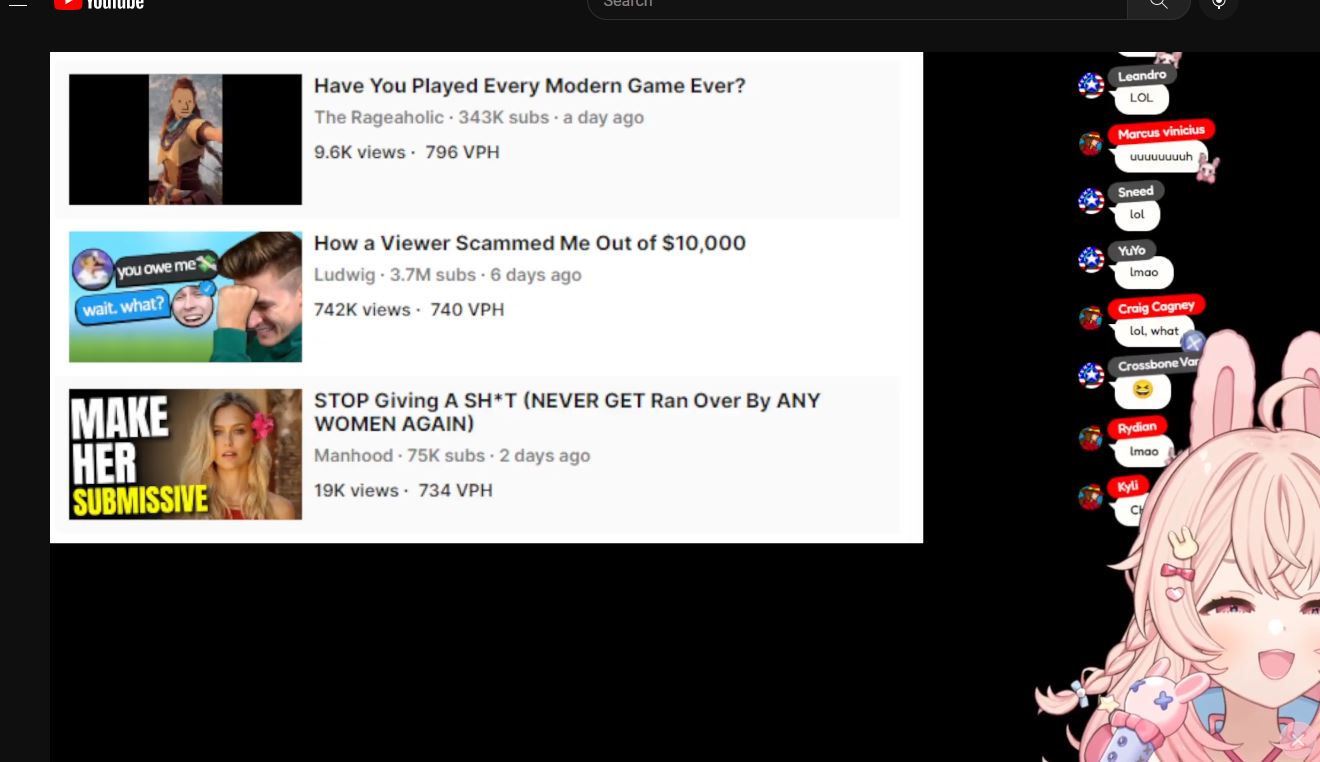Select the '9.6K views · 796 VPH' stats text
The width and height of the screenshot is (1320, 762).
click(x=407, y=152)
